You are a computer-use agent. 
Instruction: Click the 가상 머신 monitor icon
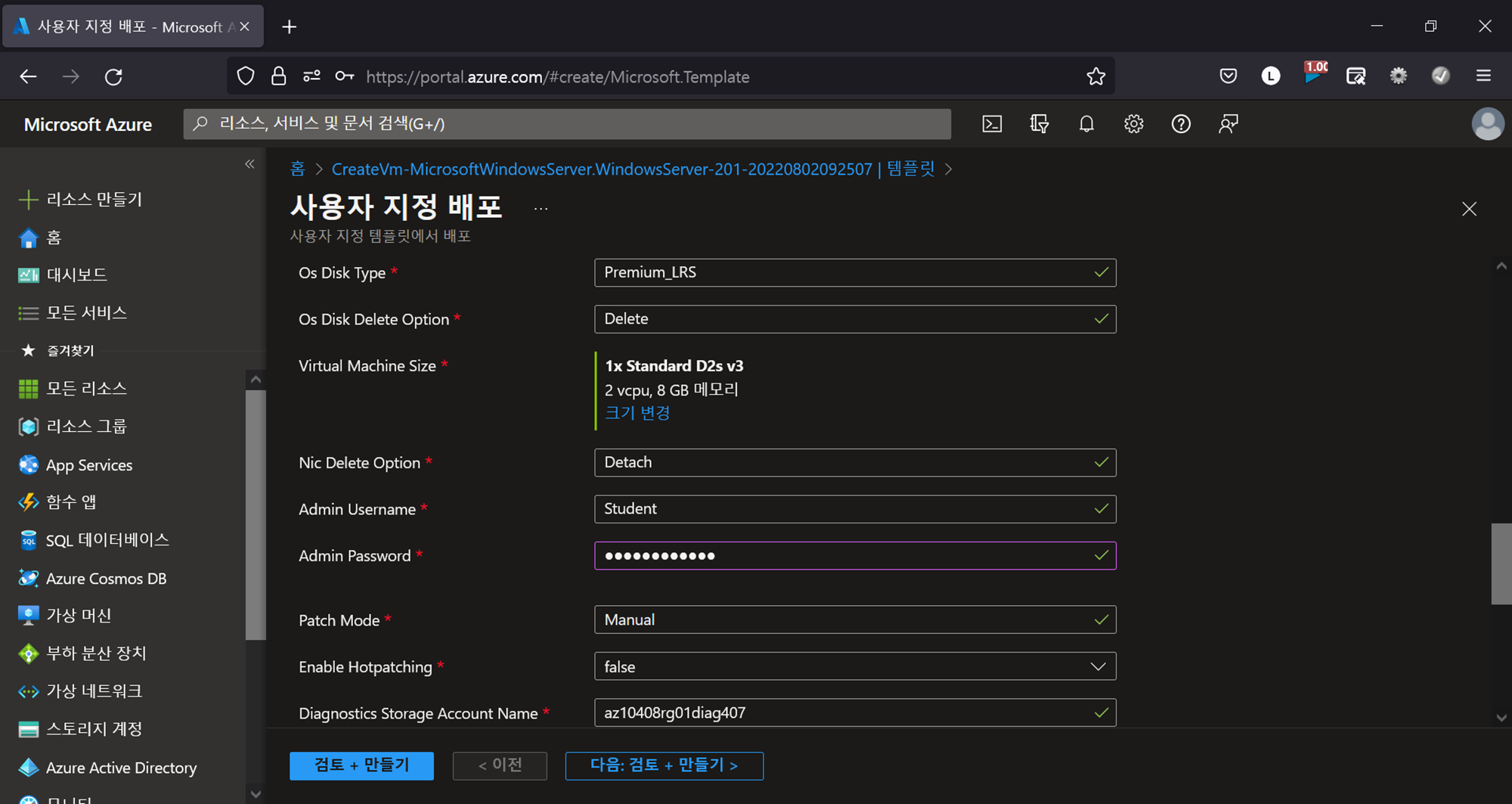click(x=28, y=616)
